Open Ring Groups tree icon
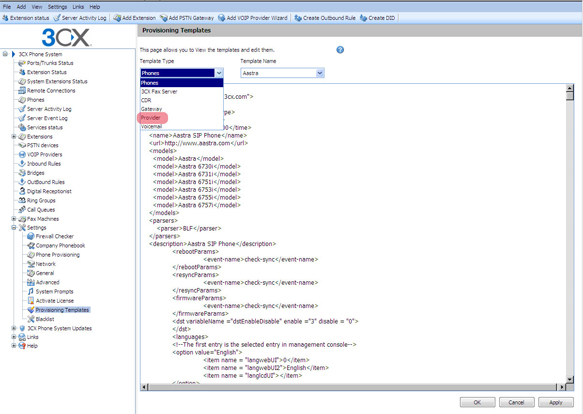 coord(22,200)
